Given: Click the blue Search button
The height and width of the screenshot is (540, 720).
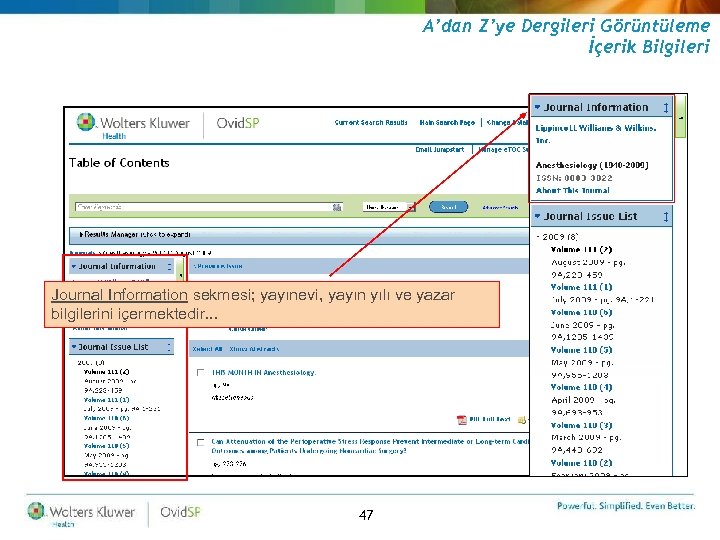Looking at the screenshot, I should click(448, 207).
